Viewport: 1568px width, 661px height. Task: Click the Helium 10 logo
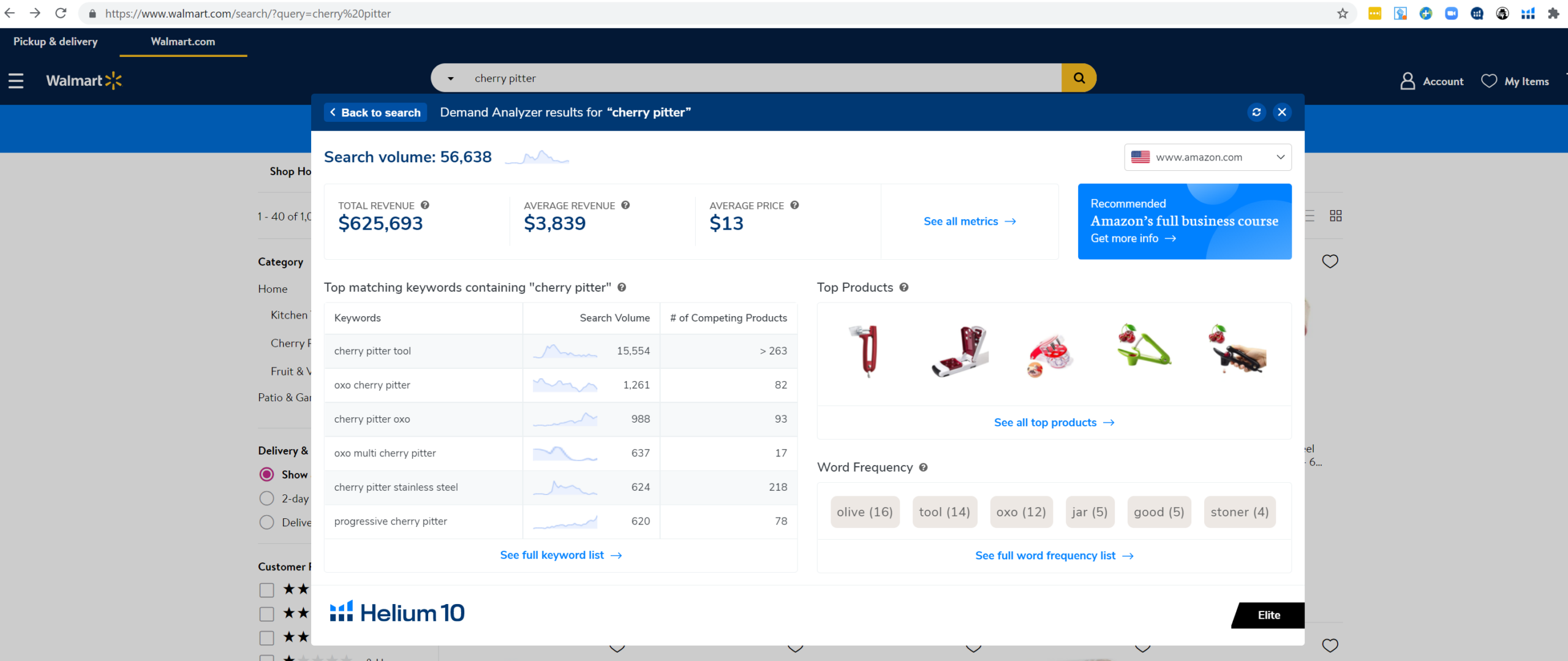coord(397,612)
